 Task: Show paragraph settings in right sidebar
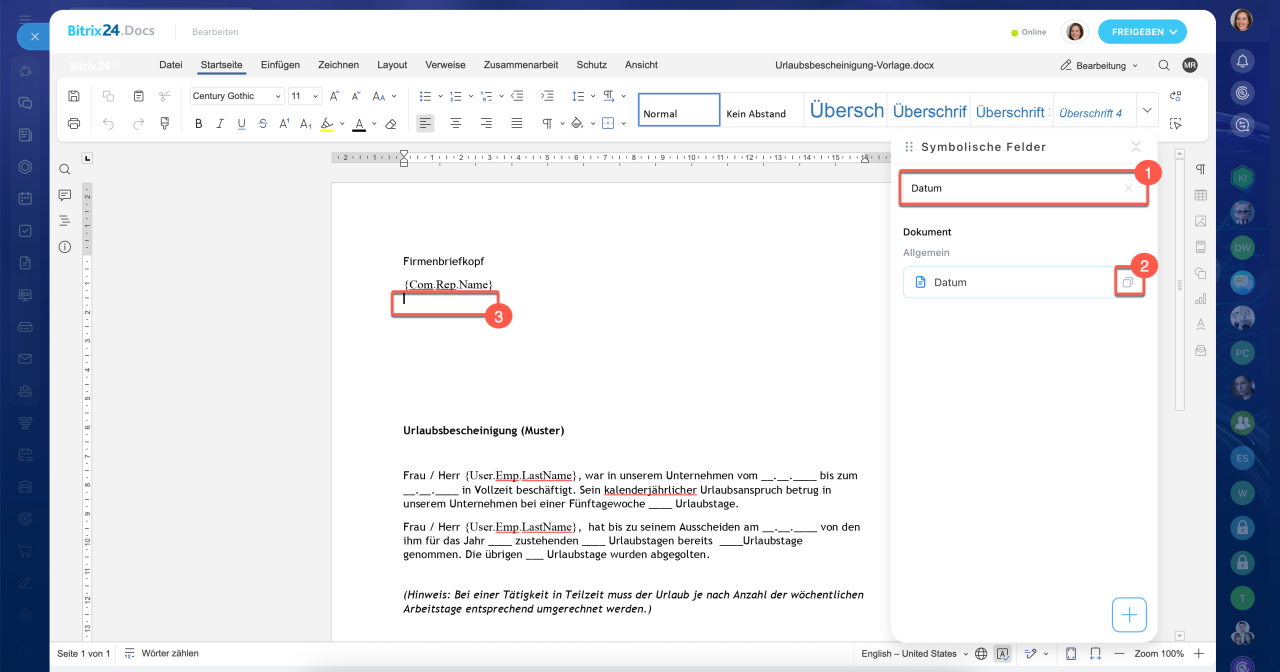1200,169
